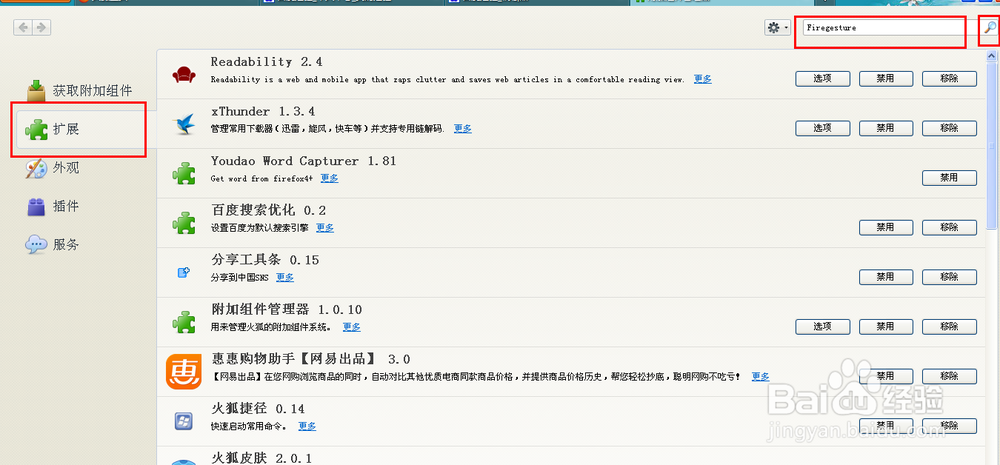Disable 百度搜索优化 extension
This screenshot has height=465, width=1000.
tap(885, 227)
